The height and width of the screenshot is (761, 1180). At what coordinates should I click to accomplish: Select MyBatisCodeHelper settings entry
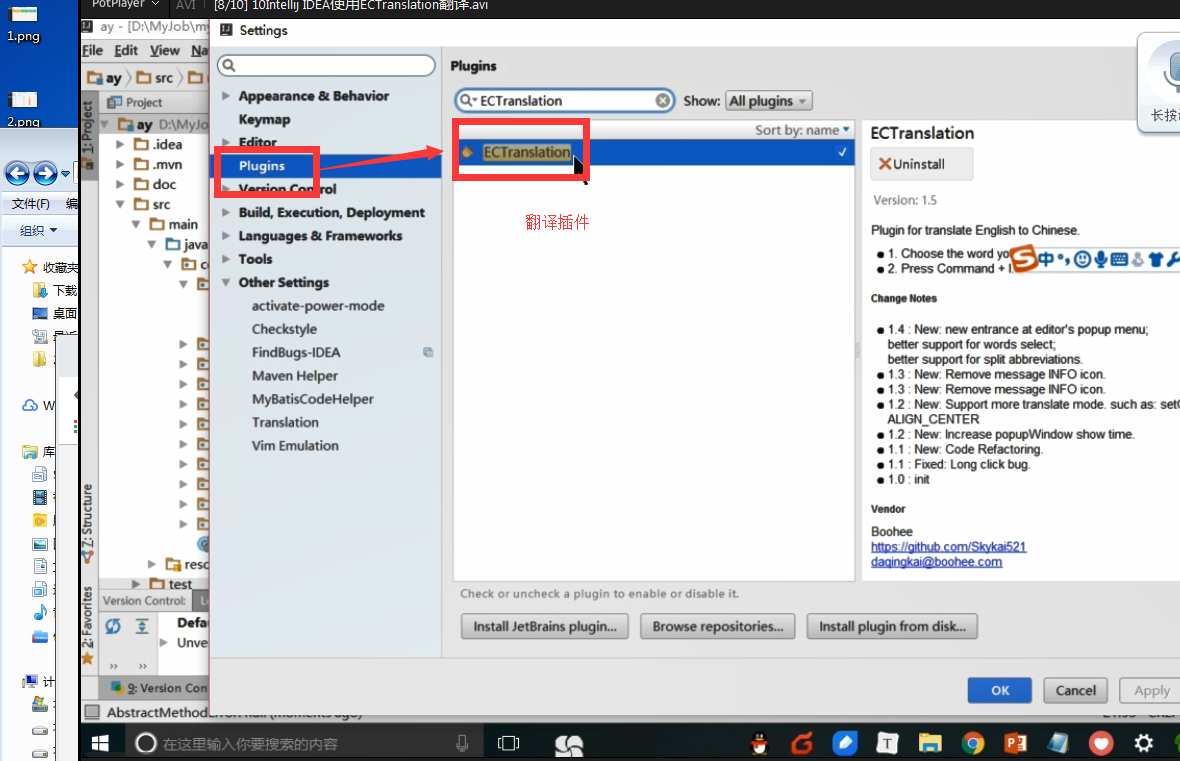(x=312, y=399)
